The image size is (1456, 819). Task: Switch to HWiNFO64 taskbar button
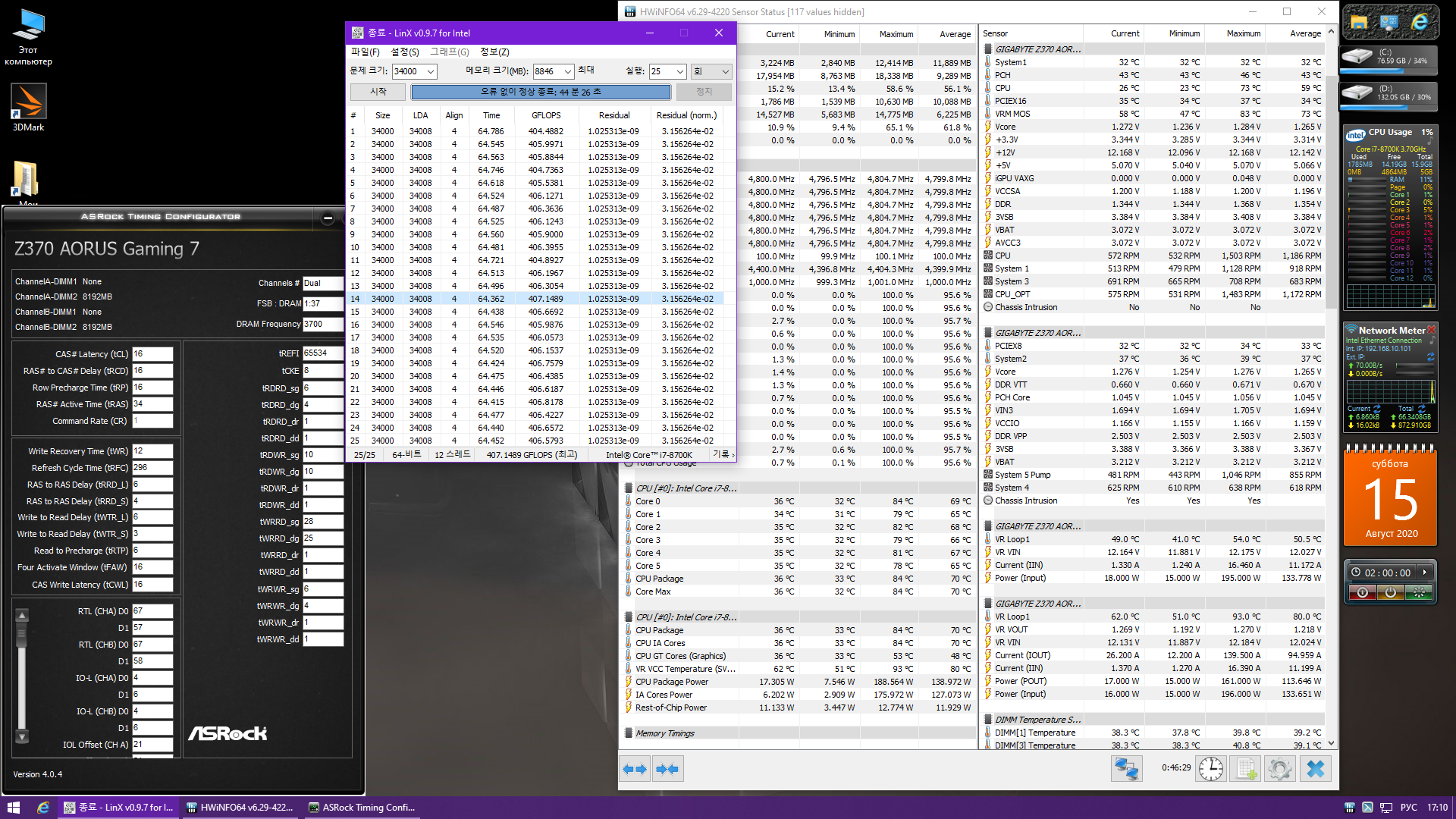pyautogui.click(x=240, y=808)
